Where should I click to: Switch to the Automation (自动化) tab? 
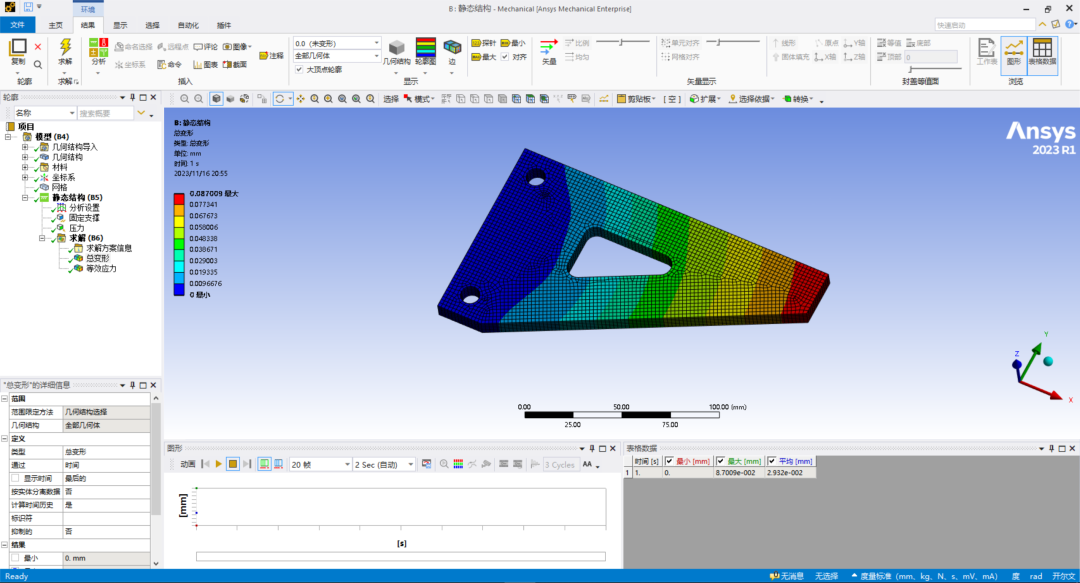point(188,25)
